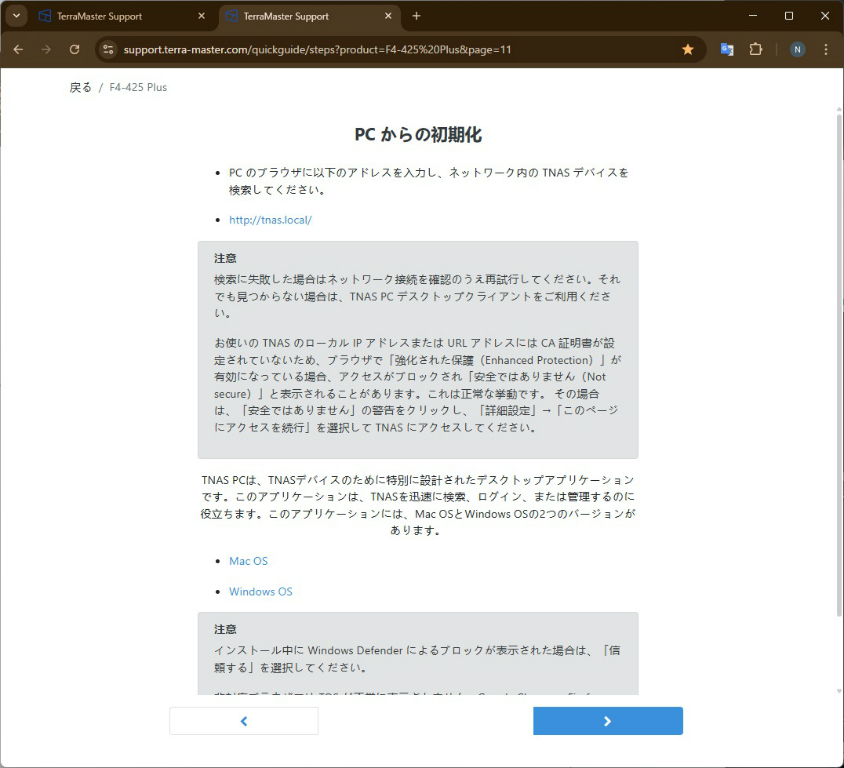Expand the tab search dropdown arrow

point(16,16)
